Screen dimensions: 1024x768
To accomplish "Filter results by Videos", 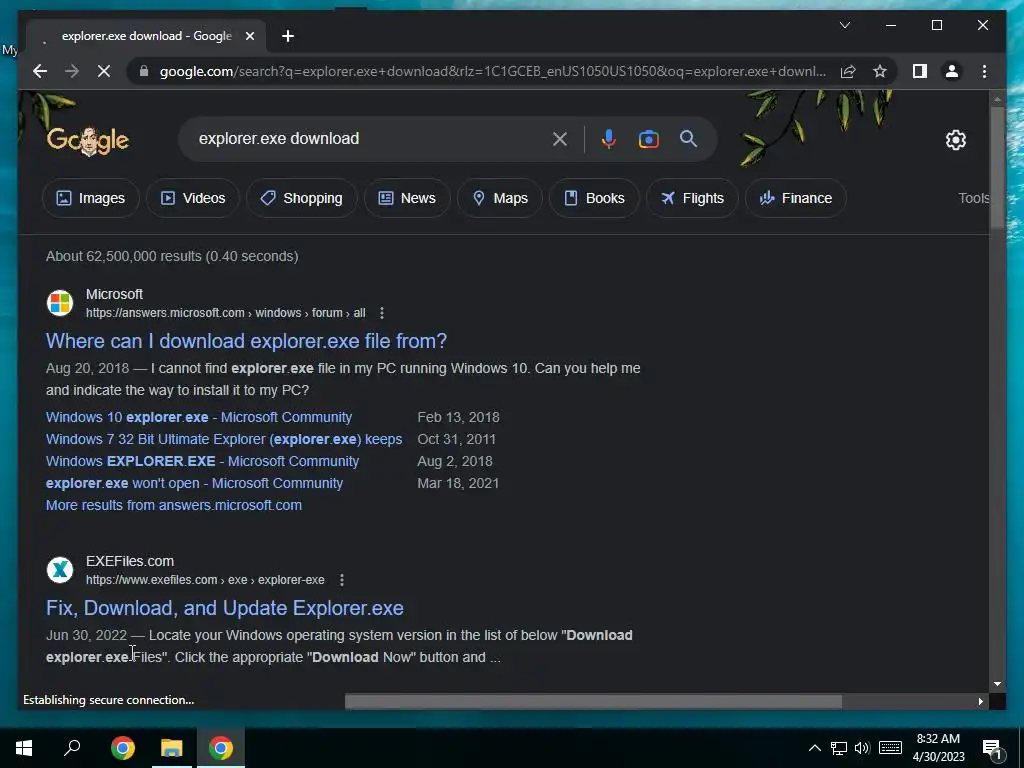I will (x=193, y=198).
